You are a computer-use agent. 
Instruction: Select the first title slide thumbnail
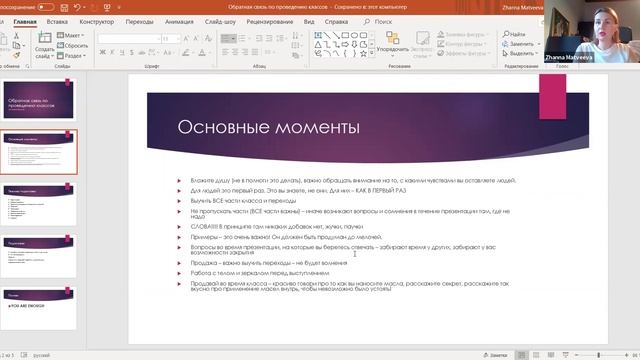(38, 100)
